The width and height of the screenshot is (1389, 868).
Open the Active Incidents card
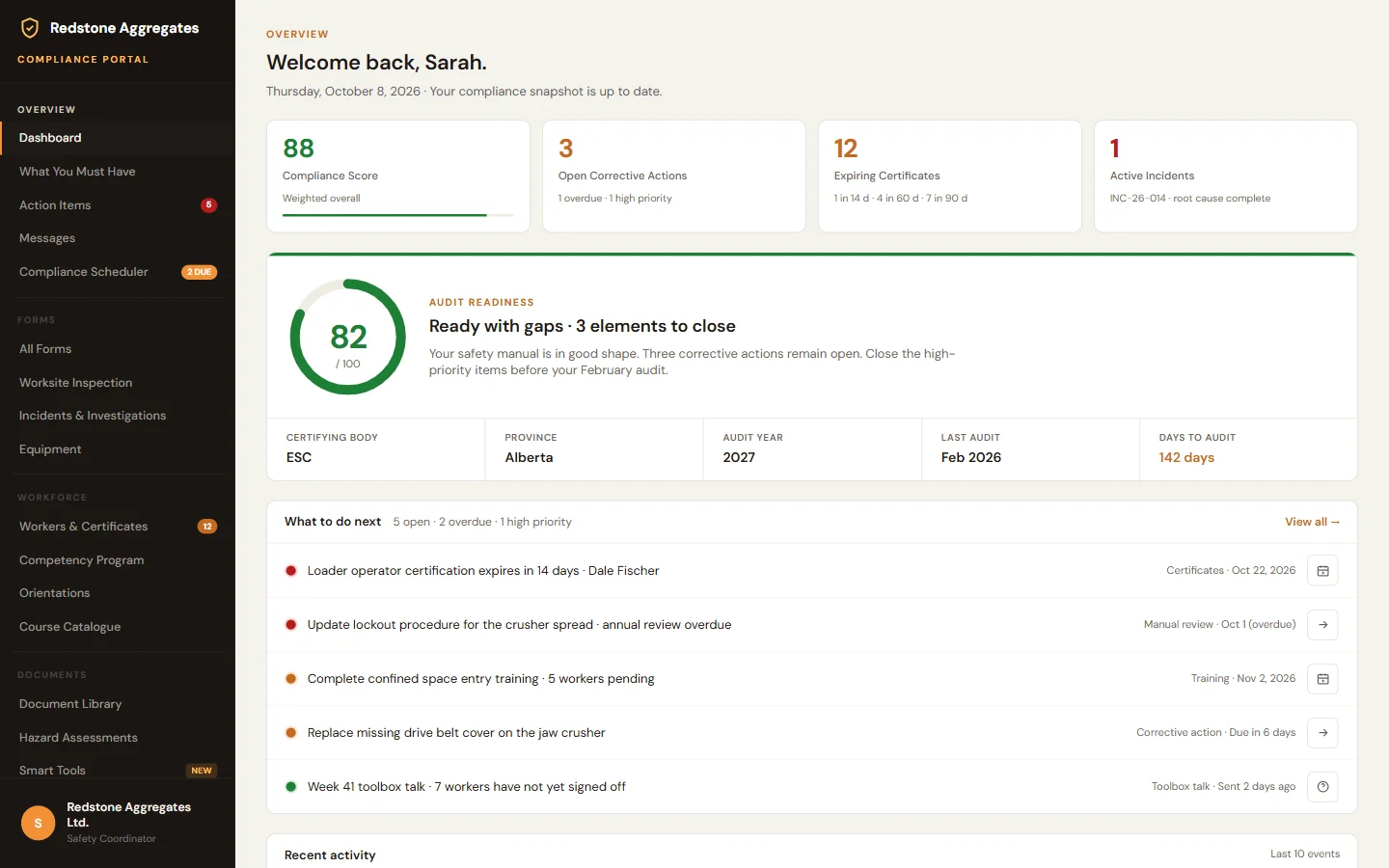(x=1226, y=176)
